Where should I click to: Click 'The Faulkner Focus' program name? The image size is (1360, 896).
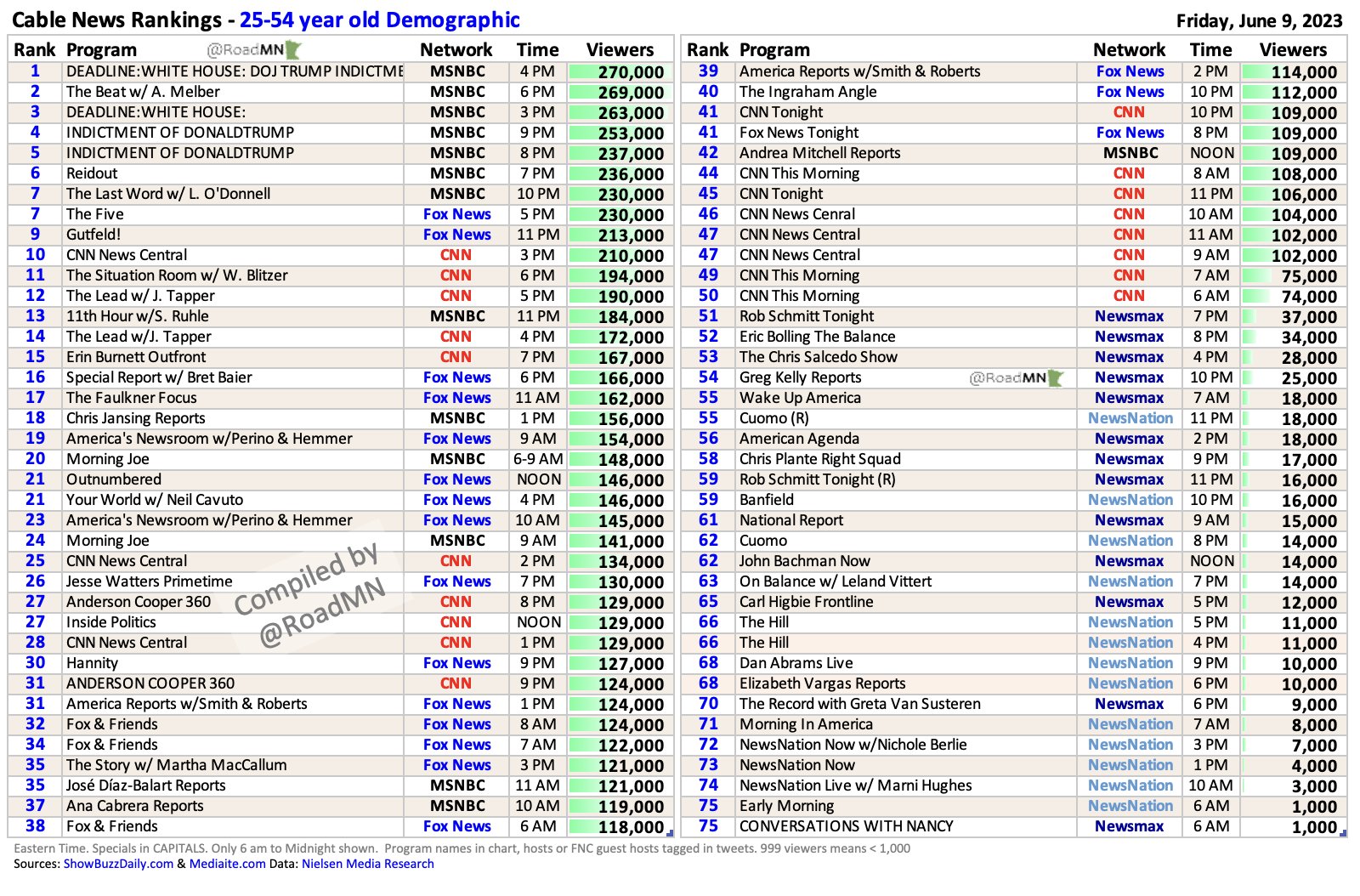click(132, 398)
